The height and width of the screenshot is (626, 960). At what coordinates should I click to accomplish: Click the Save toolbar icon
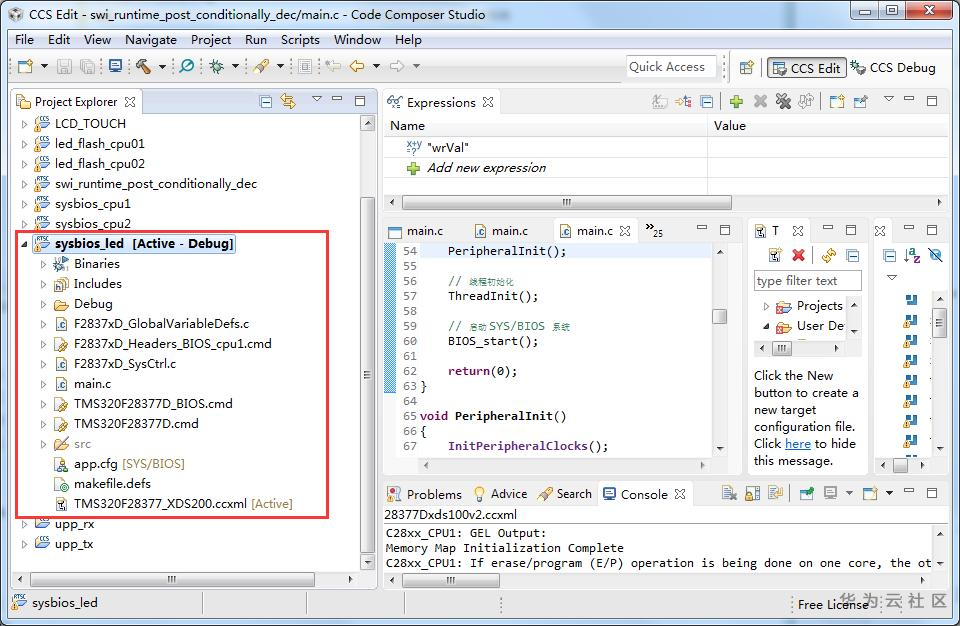tap(64, 66)
